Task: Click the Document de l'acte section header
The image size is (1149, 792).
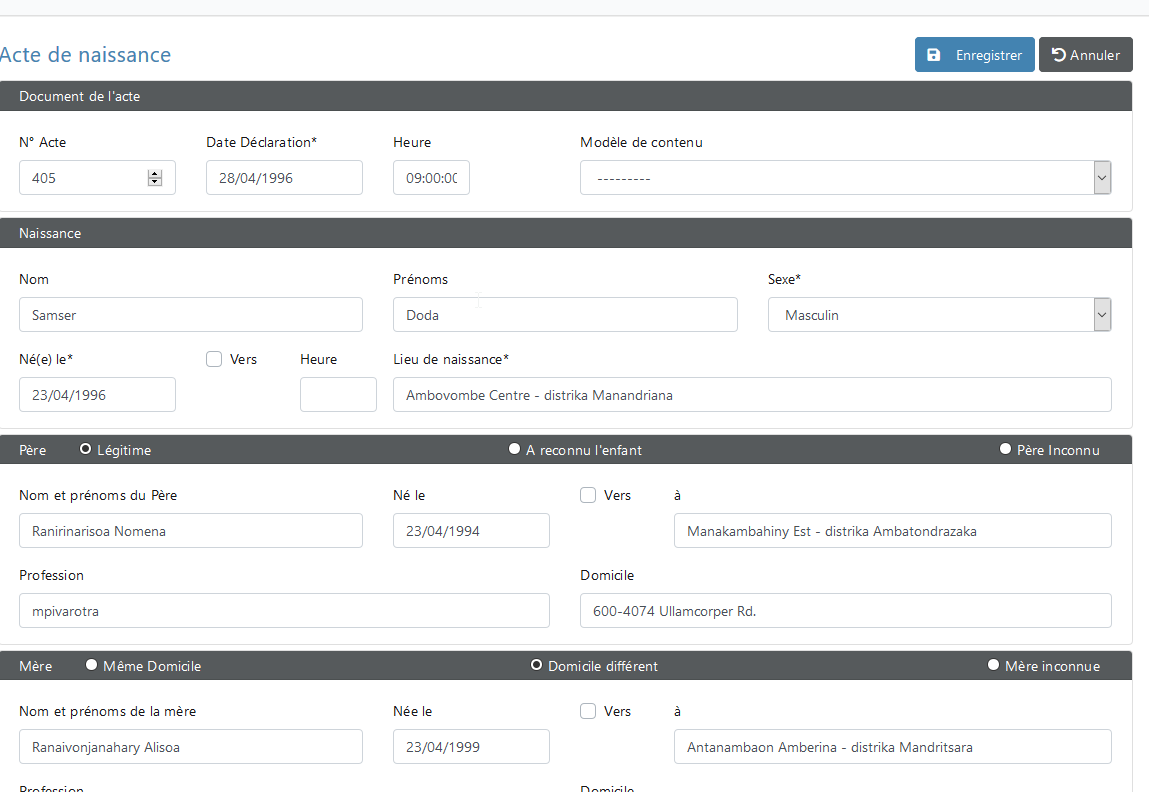Action: [x=566, y=96]
